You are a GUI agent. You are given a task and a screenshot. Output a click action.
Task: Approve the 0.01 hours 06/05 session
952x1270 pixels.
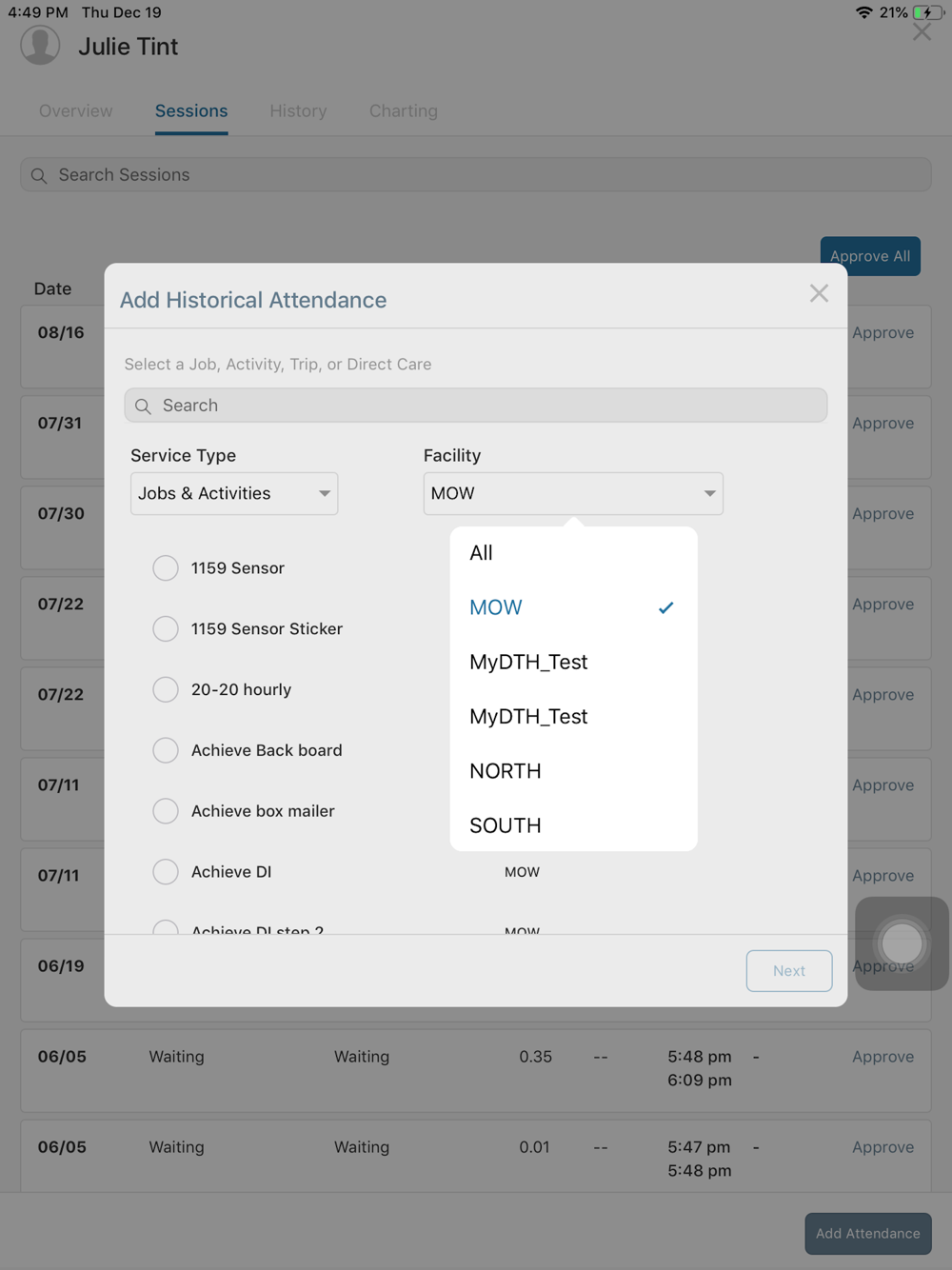[883, 1147]
